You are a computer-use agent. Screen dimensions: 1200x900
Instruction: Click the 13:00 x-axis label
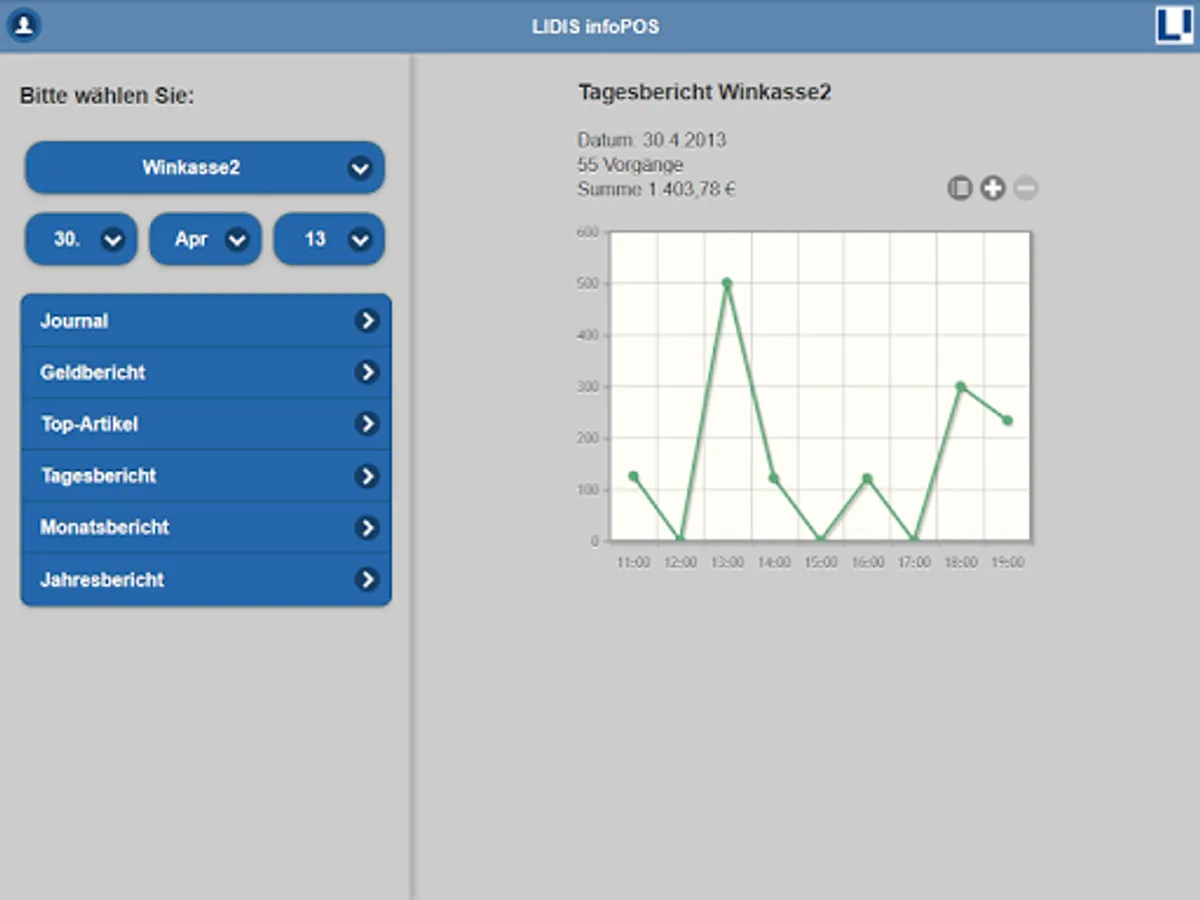[x=727, y=563]
